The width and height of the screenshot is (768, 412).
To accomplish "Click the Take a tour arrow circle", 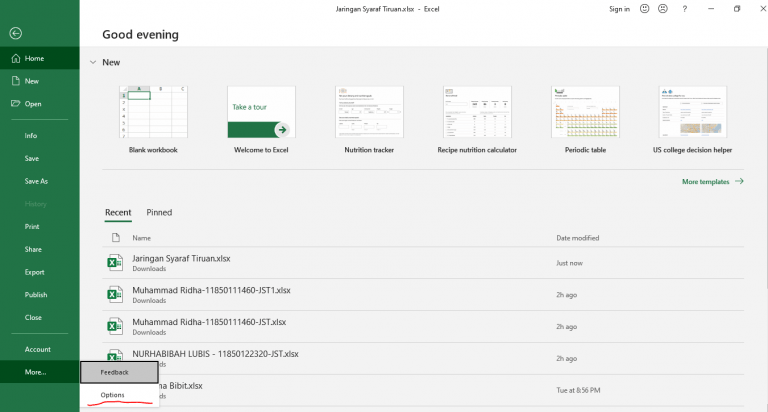I will (282, 130).
